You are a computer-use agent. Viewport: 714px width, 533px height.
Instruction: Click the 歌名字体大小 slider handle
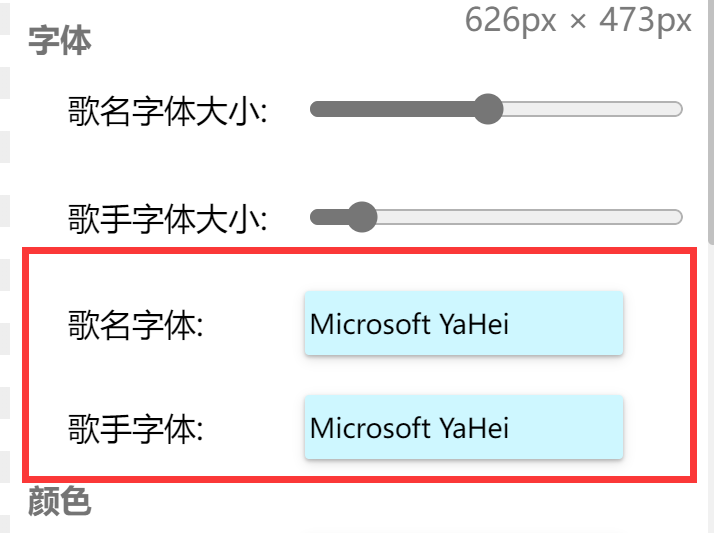[487, 109]
